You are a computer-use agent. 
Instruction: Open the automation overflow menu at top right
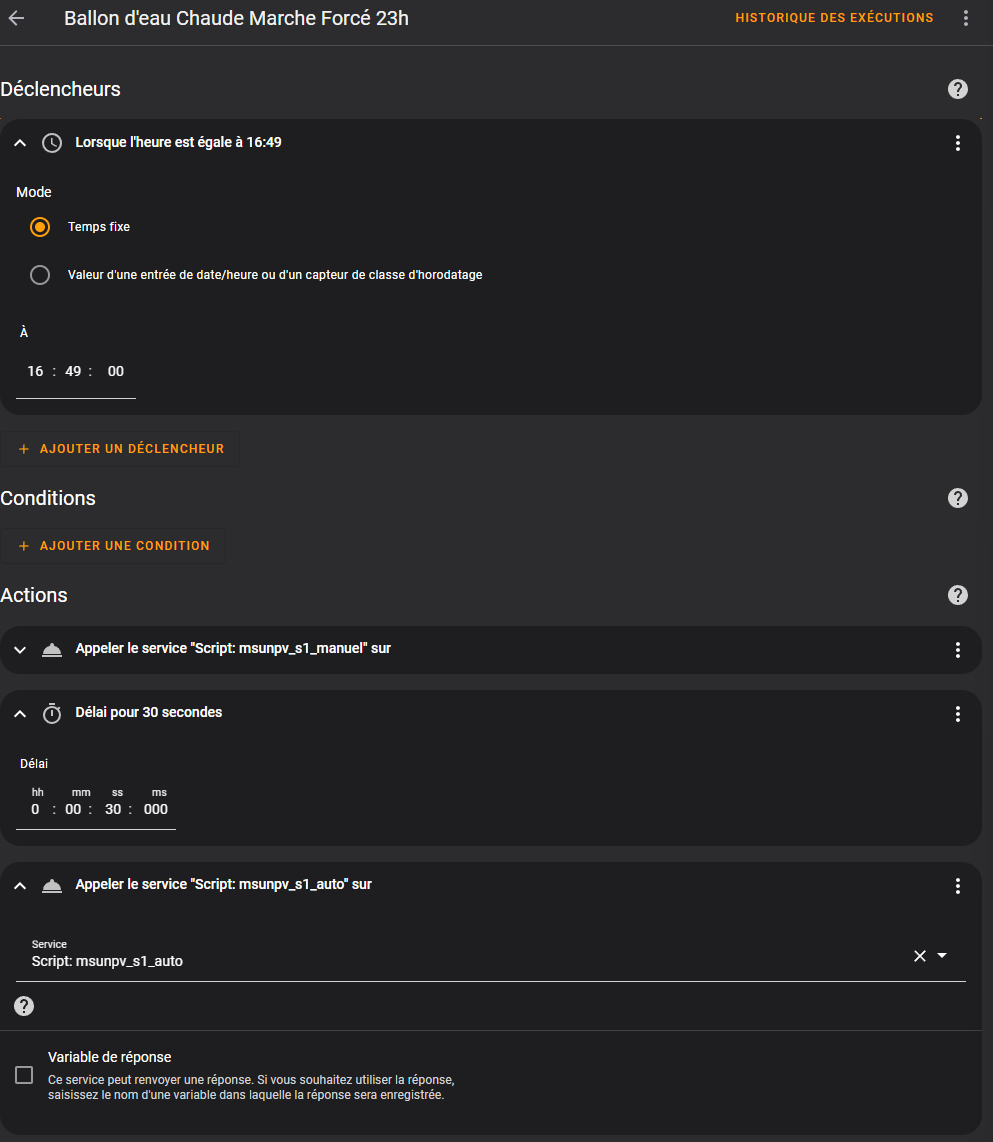pyautogui.click(x=965, y=18)
